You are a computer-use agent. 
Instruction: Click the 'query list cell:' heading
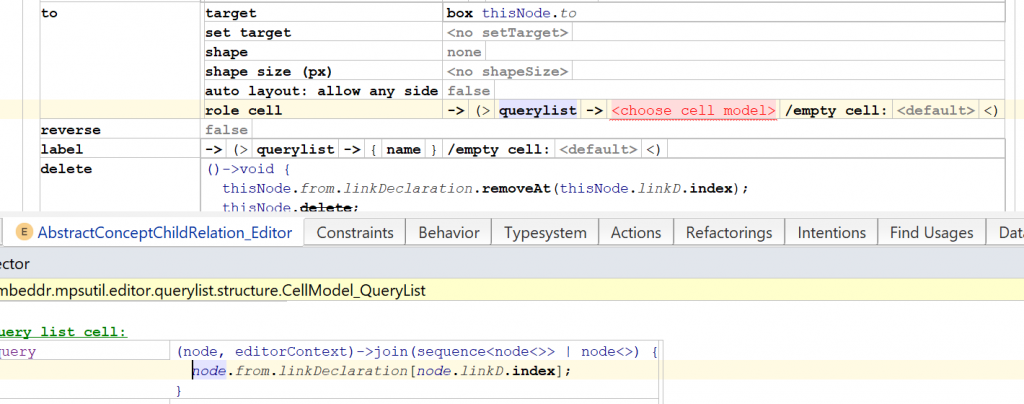point(63,332)
